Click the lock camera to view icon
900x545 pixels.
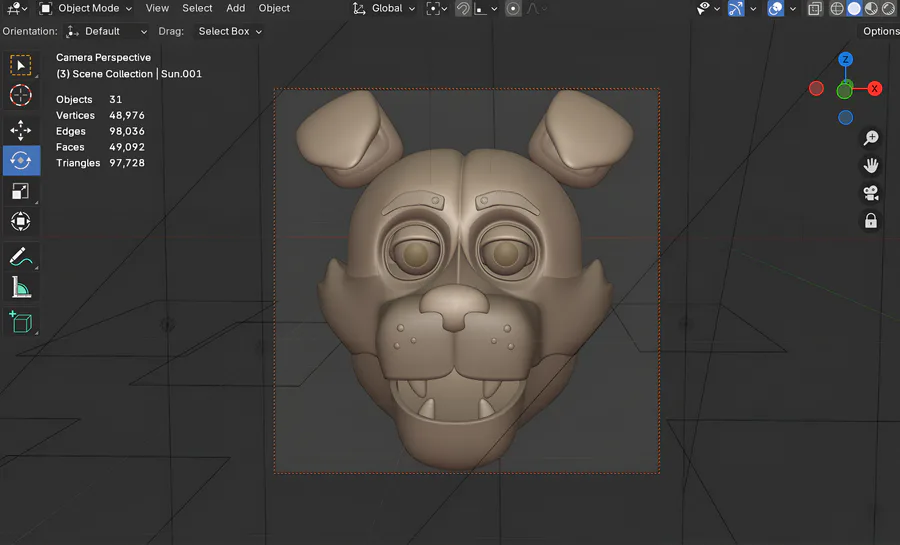pos(871,220)
